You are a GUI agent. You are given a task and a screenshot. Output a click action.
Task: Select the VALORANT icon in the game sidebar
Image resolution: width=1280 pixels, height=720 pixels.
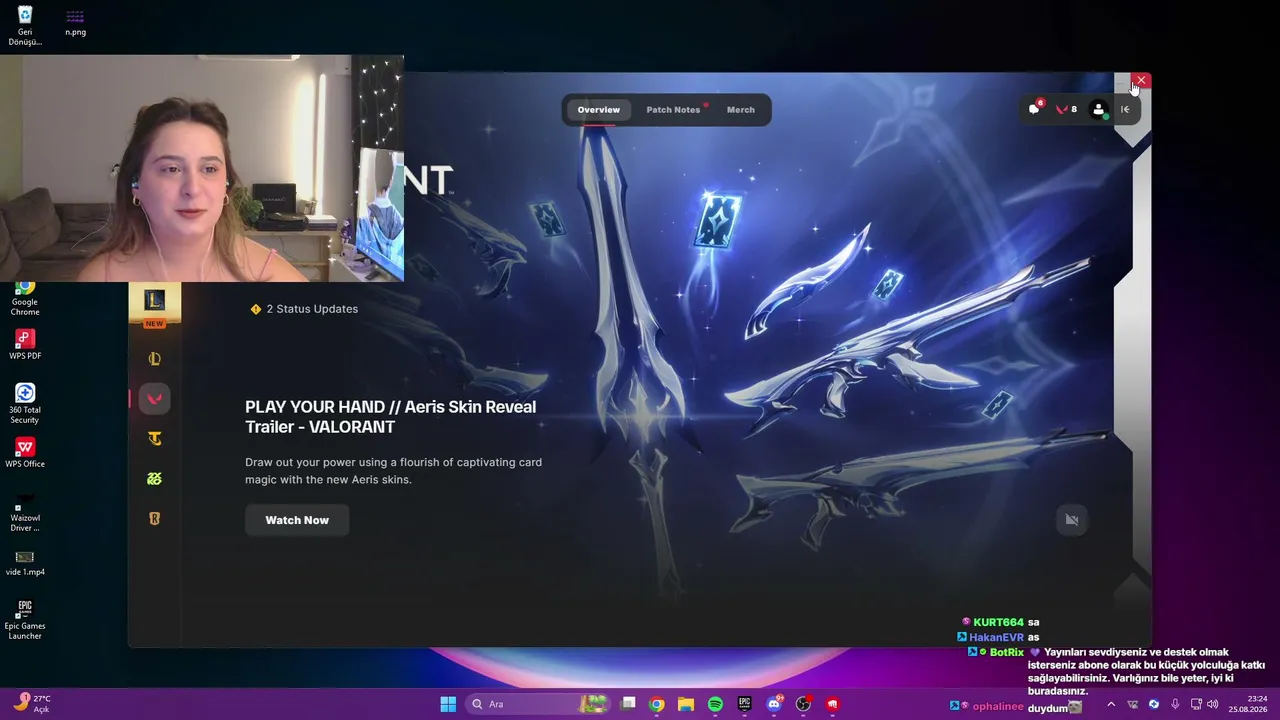[154, 399]
